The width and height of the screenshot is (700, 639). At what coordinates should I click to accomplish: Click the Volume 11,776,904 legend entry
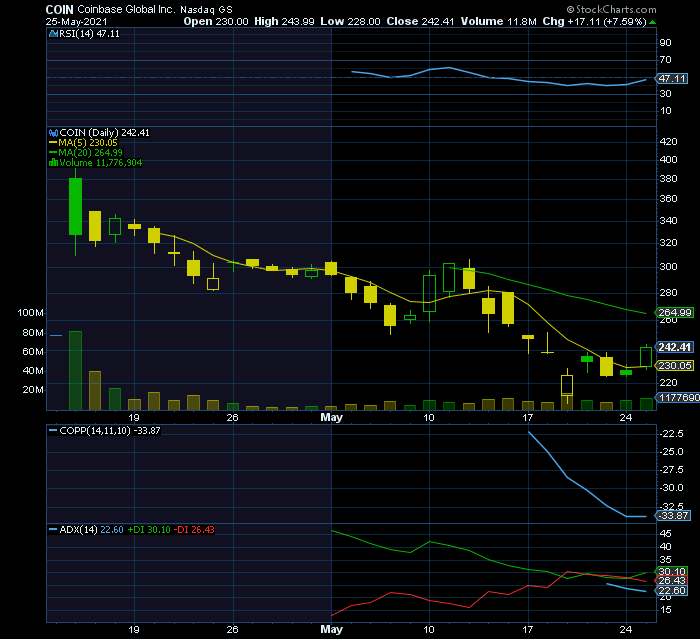pos(100,163)
